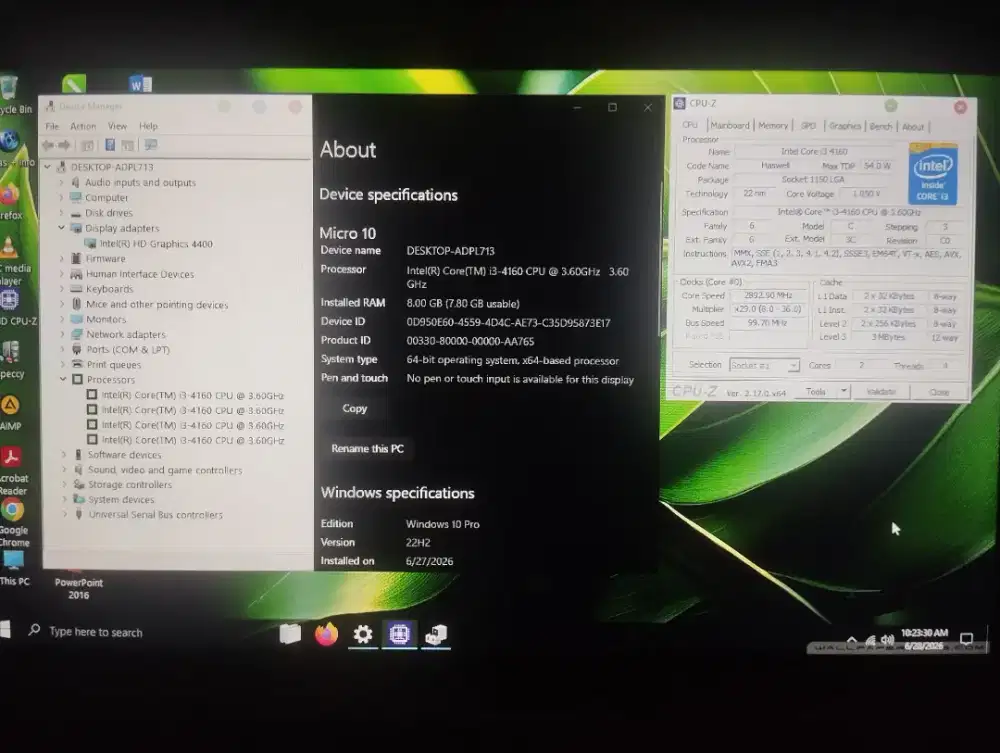Click the Forward arrow in Device Manager toolbar

[64, 145]
